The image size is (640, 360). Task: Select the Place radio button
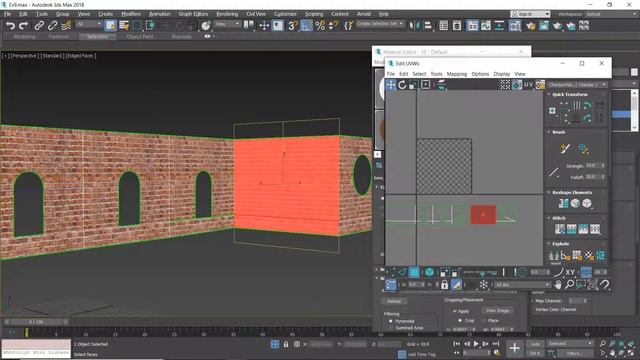[x=483, y=320]
